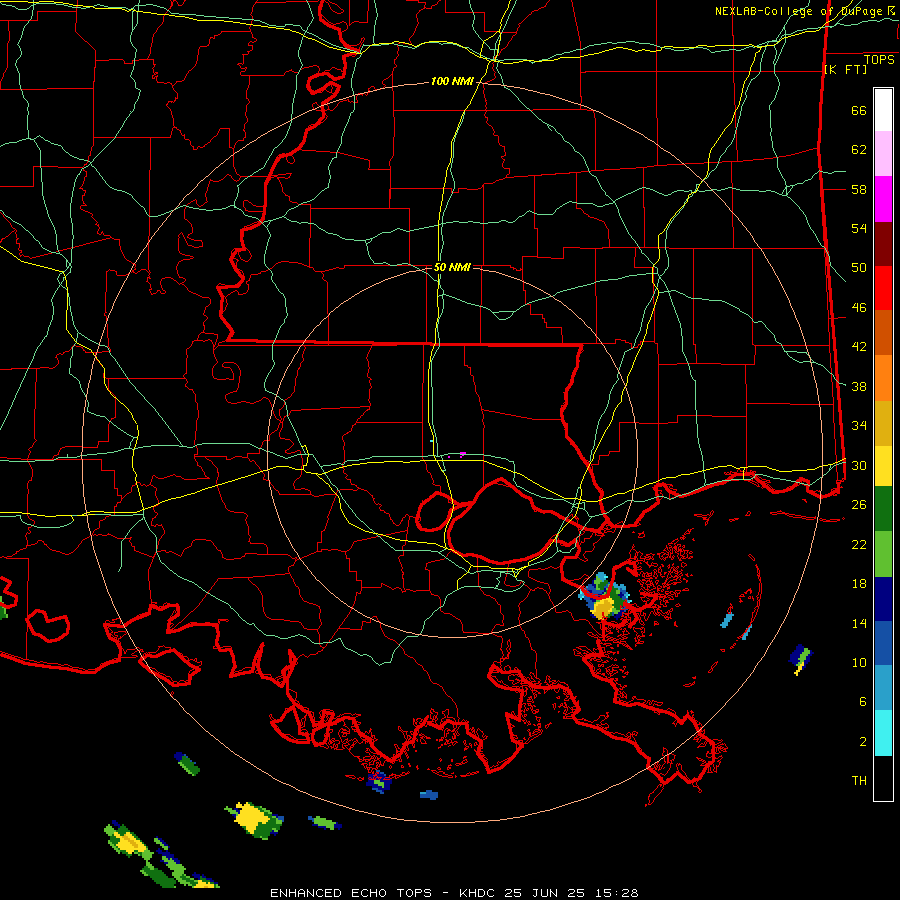Click the "34" legend value

click(859, 426)
